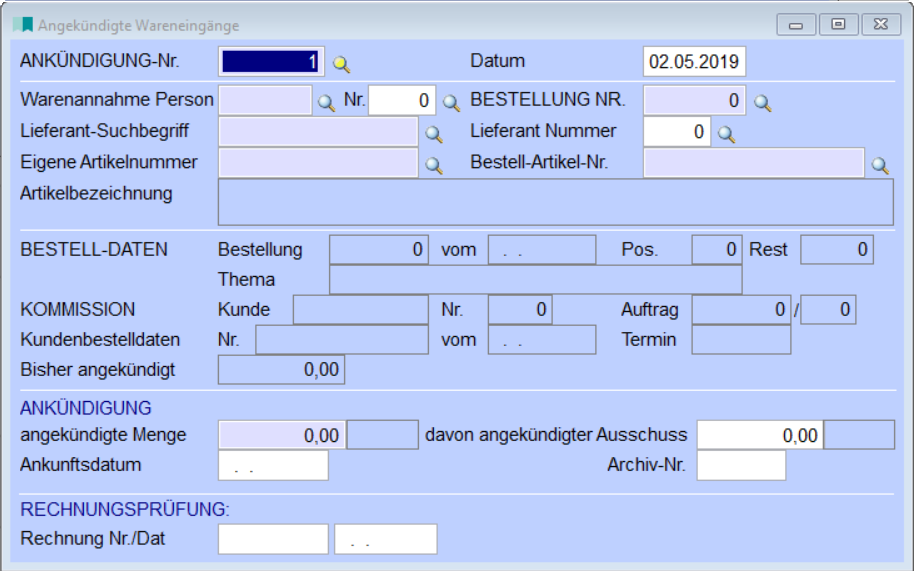Search BESTELLUNG NR. with magnifier icon
The width and height of the screenshot is (914, 571).
tap(763, 103)
